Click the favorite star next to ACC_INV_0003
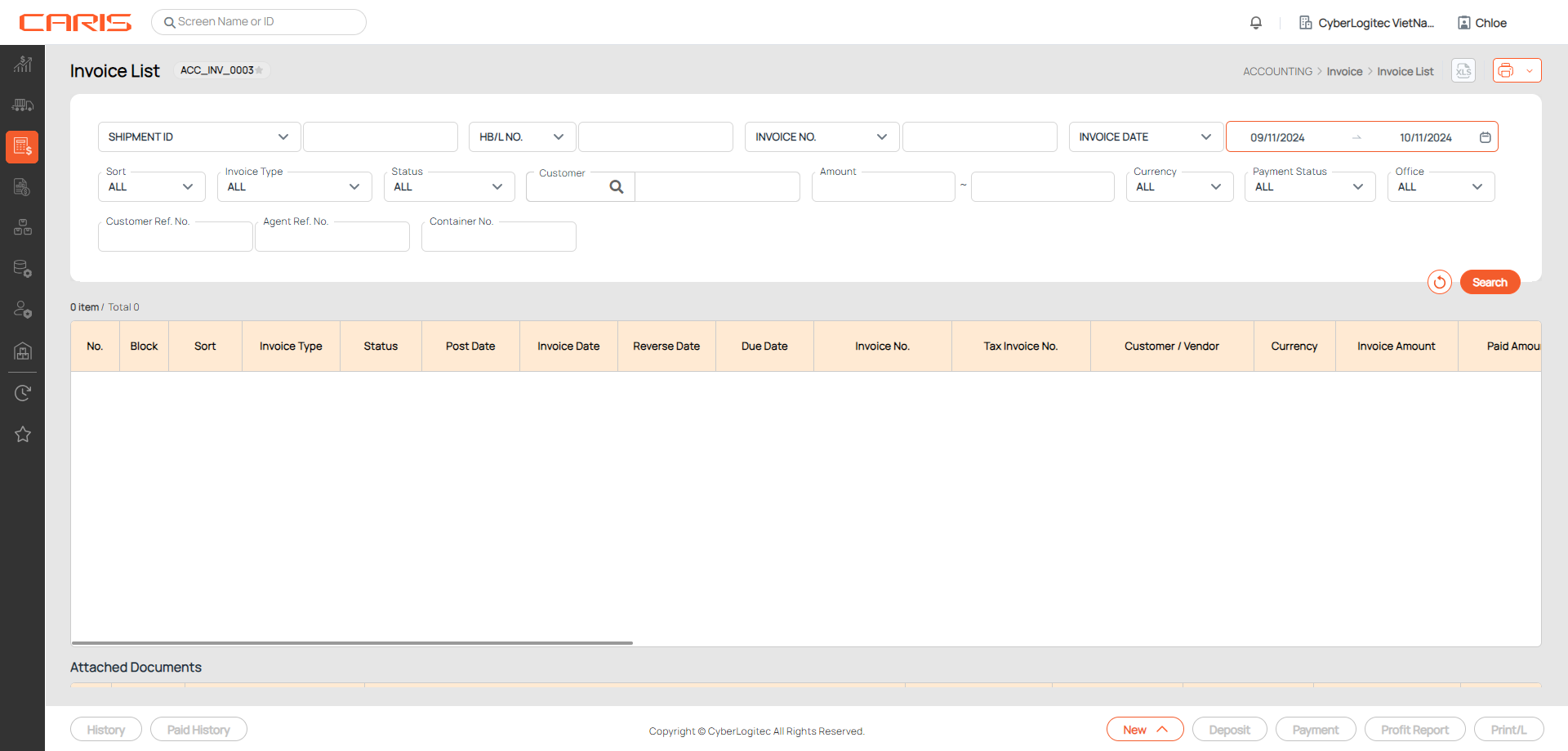The image size is (1568, 751). tap(260, 70)
